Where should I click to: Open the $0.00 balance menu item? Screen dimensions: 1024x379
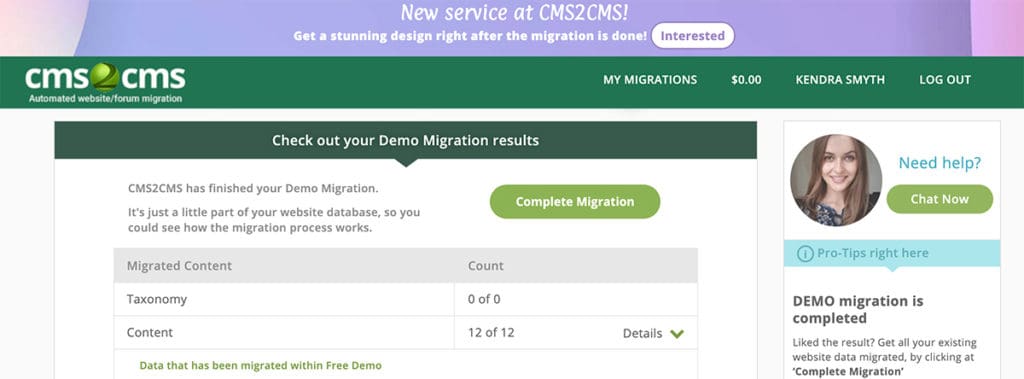point(746,80)
